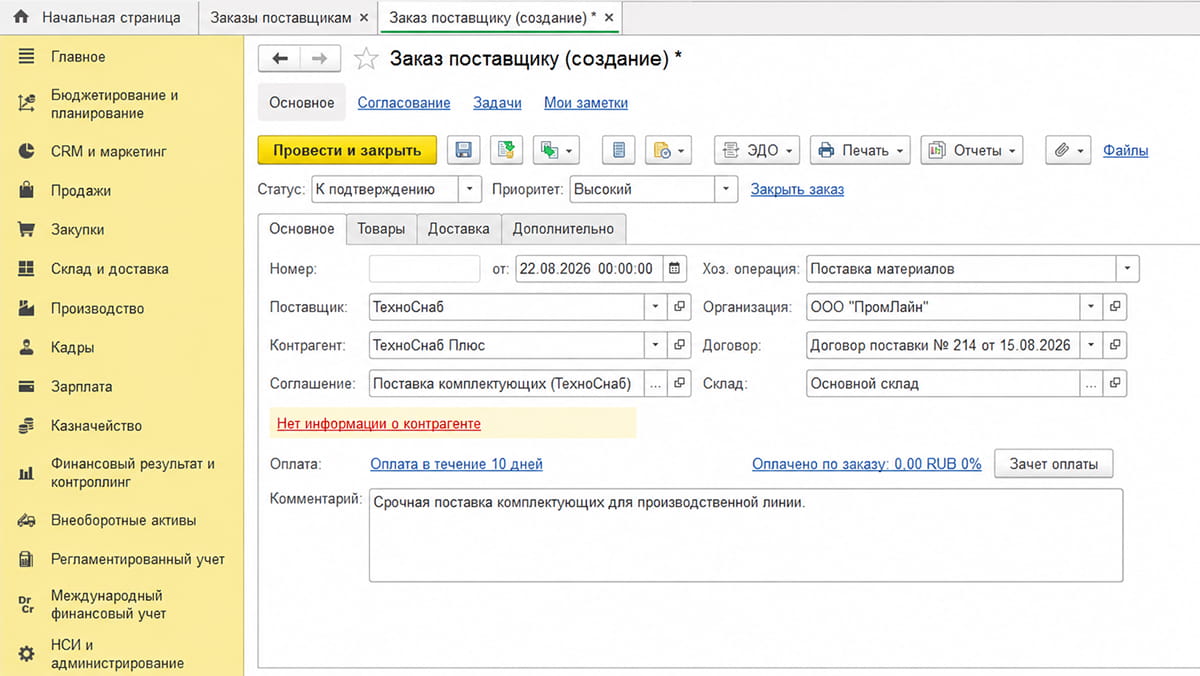Click into the Комментарий text area
The image size is (1200, 676).
(746, 535)
